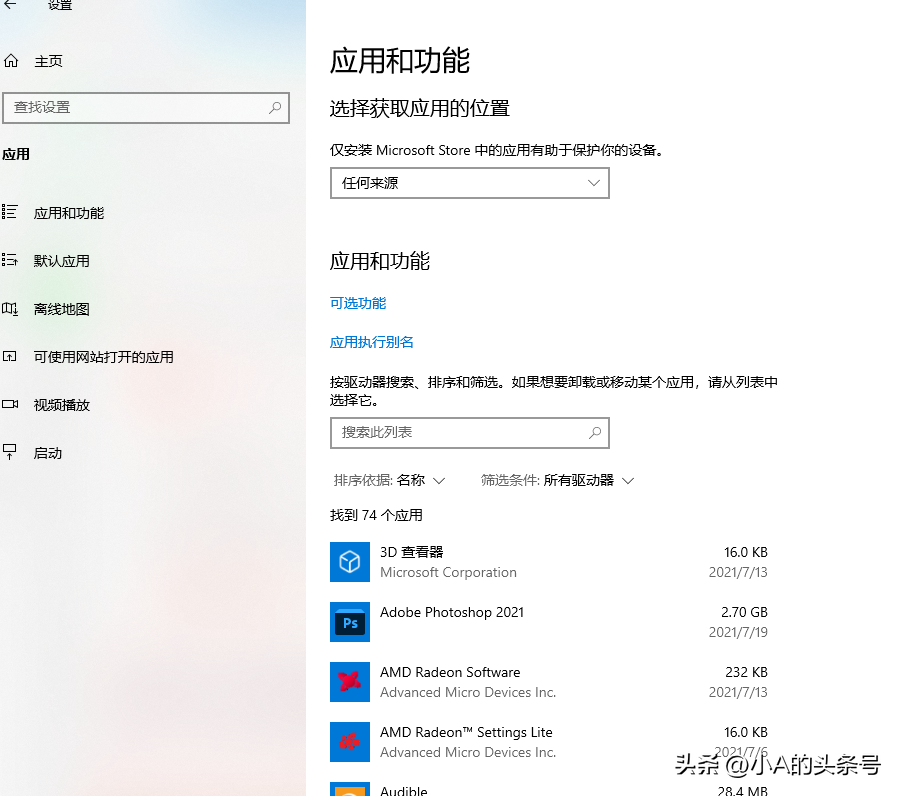Click the magnifier in 搜索此列表 box
The image size is (901, 796).
coord(595,432)
